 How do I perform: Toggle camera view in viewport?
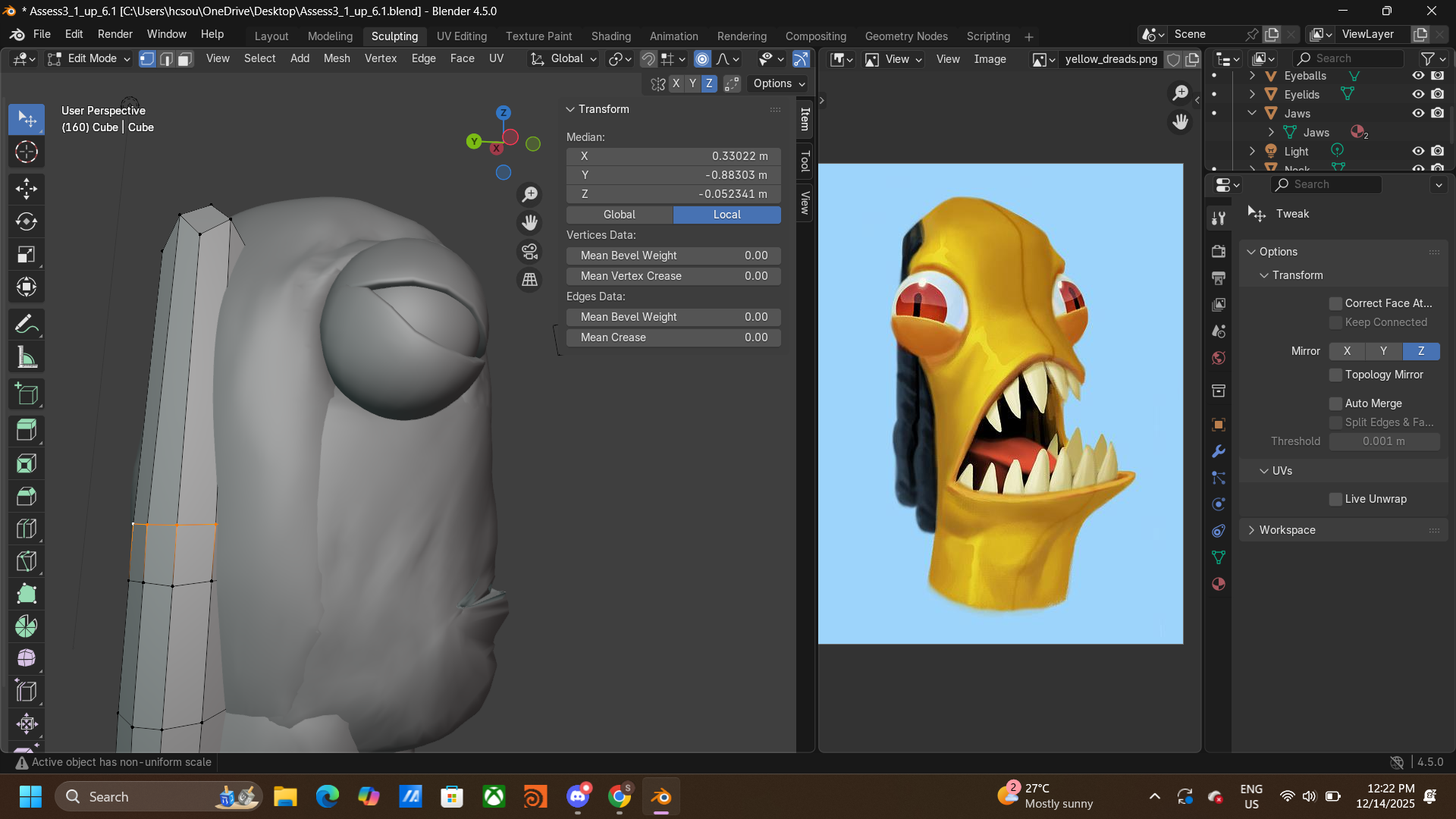tap(529, 251)
